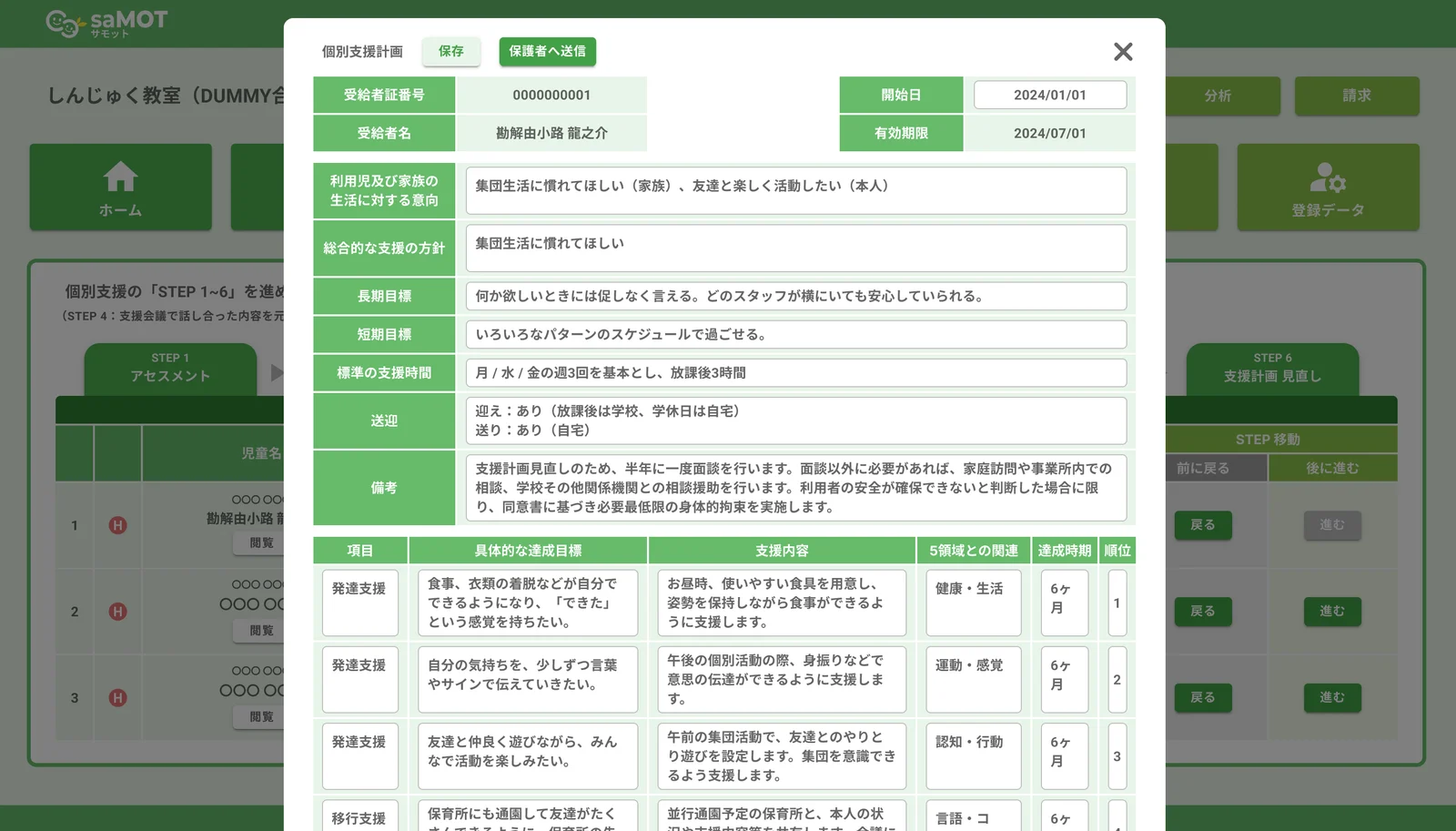Click 順位 field showing 3
The width and height of the screenshot is (1456, 831).
[x=1117, y=756]
